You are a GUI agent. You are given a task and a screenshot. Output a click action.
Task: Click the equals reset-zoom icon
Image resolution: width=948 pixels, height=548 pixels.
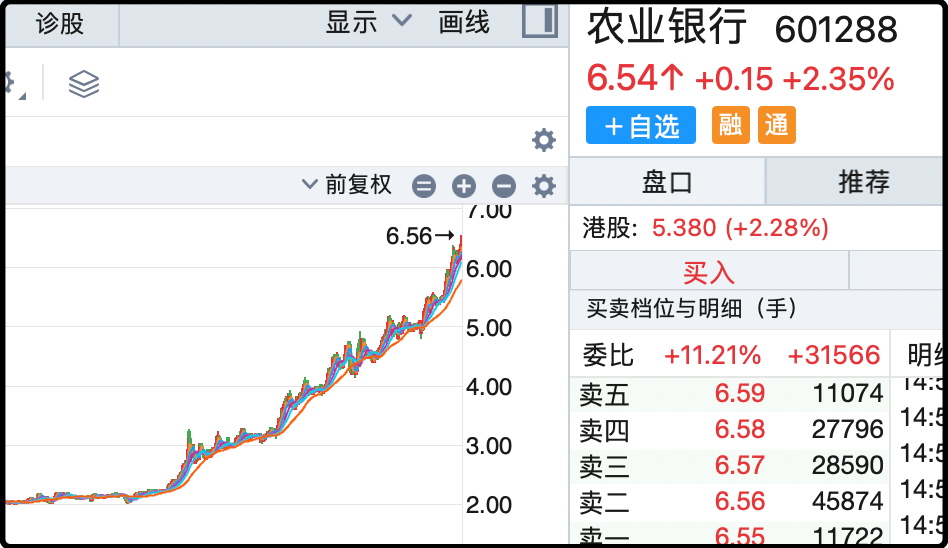point(424,186)
